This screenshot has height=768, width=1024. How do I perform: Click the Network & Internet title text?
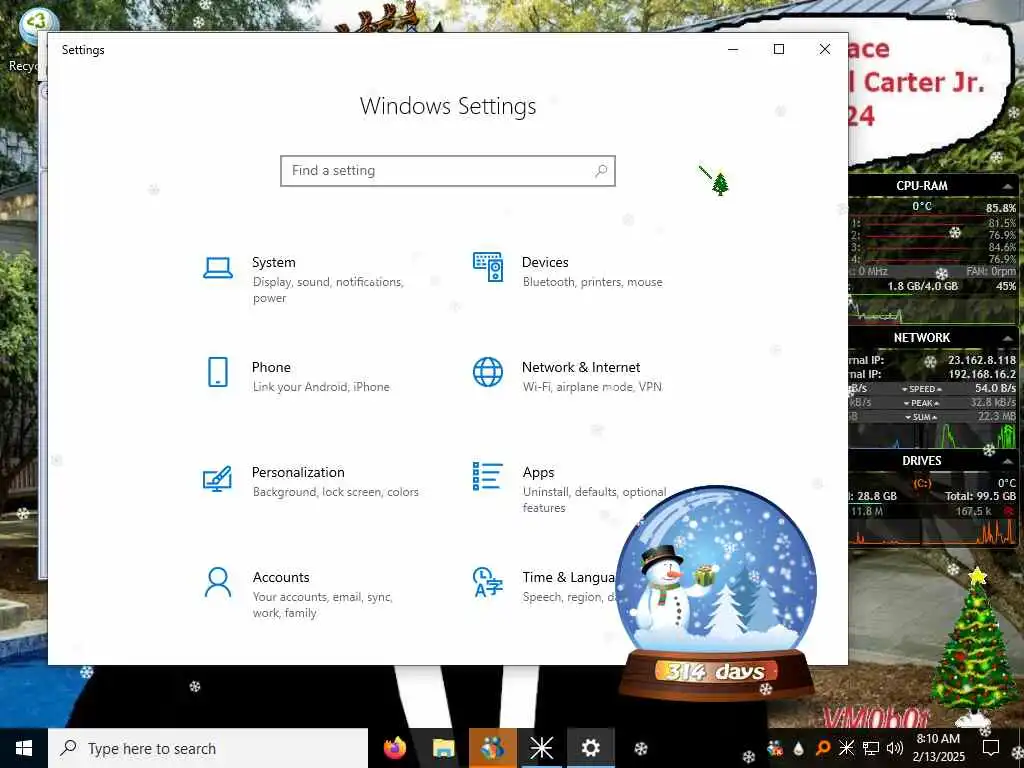point(581,367)
